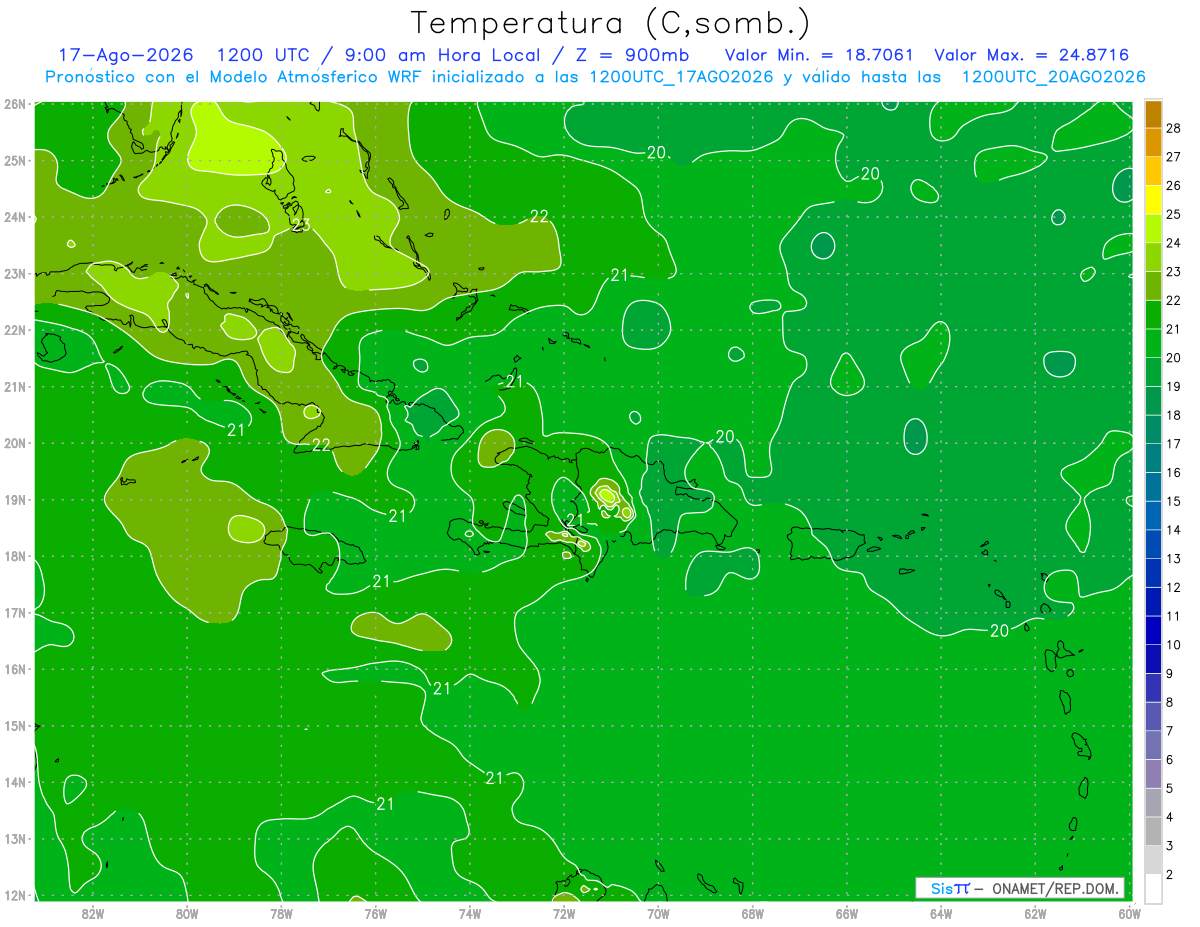Click color bar value "2"
Viewport: 1200px width, 927px height.
[1170, 875]
